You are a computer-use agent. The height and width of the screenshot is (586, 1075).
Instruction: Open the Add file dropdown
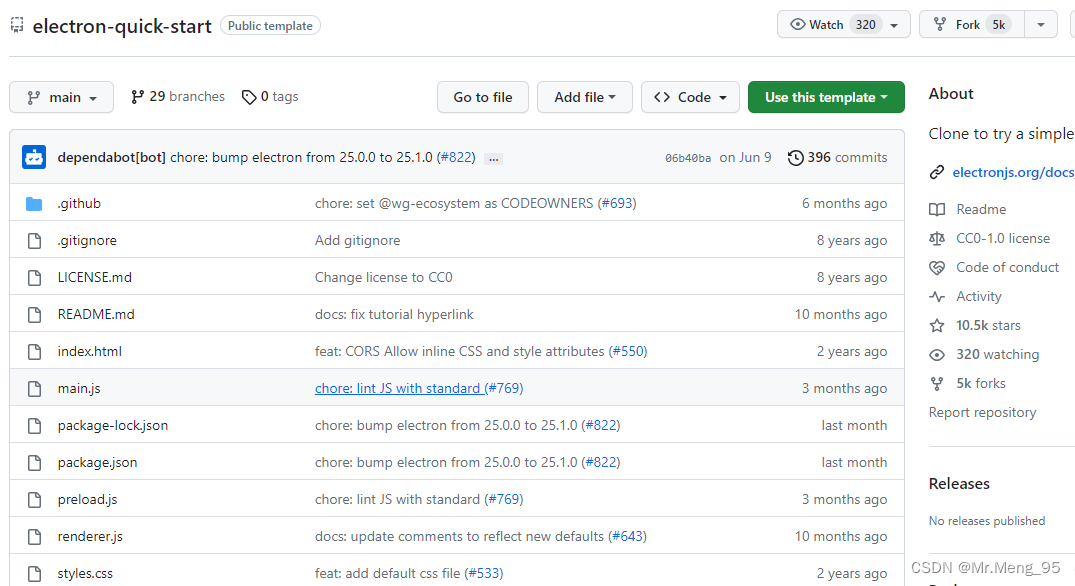click(585, 97)
